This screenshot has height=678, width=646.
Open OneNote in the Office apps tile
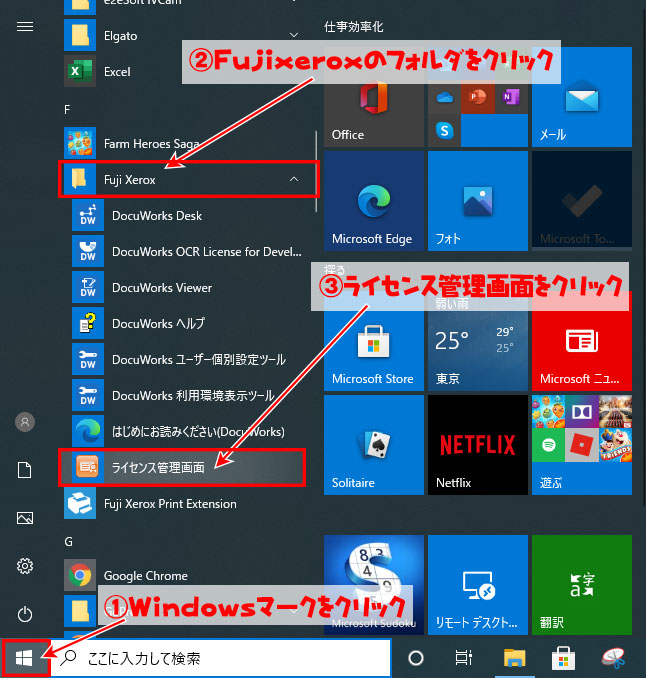coord(511,97)
